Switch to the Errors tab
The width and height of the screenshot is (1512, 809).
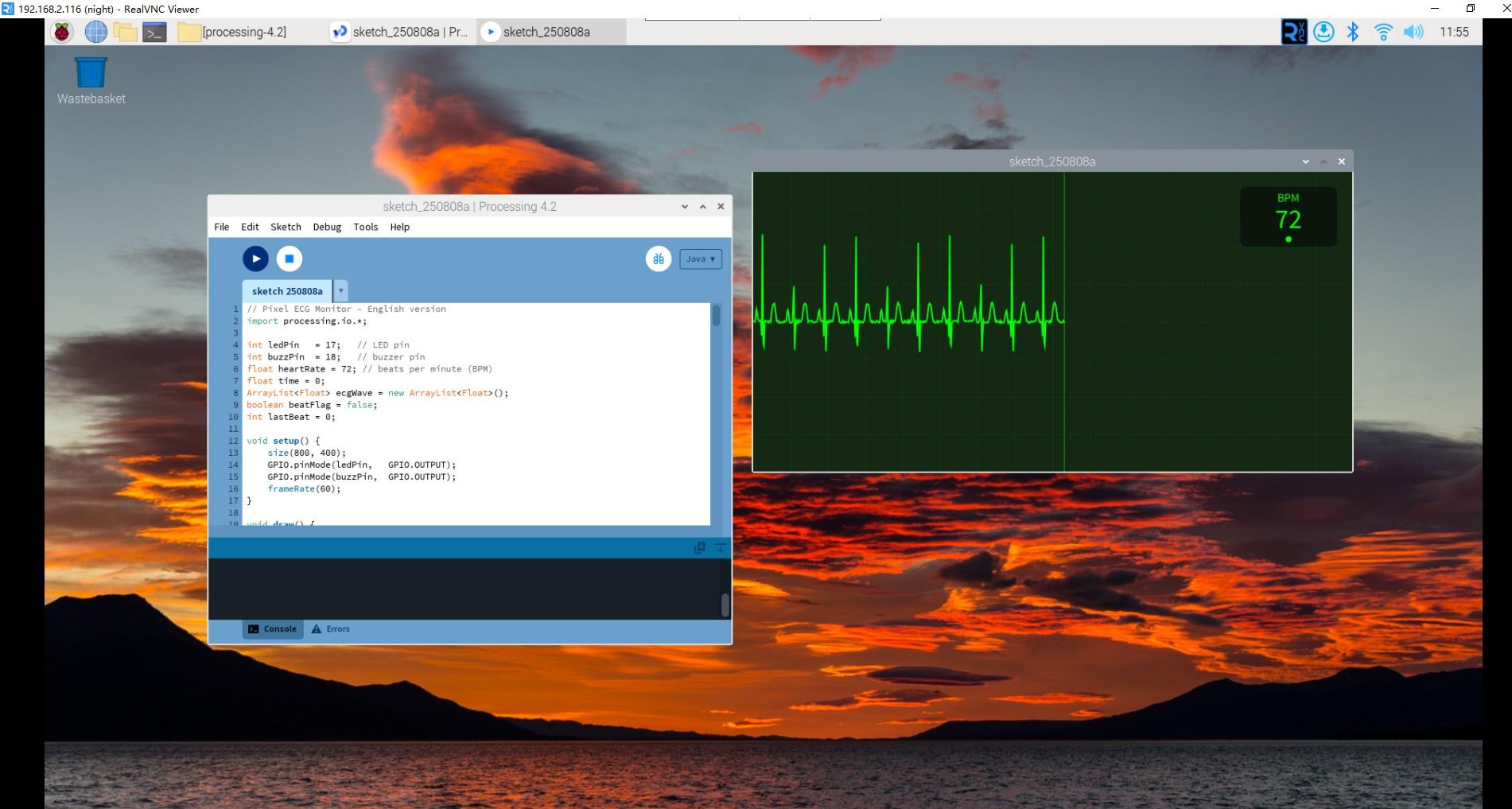point(330,628)
